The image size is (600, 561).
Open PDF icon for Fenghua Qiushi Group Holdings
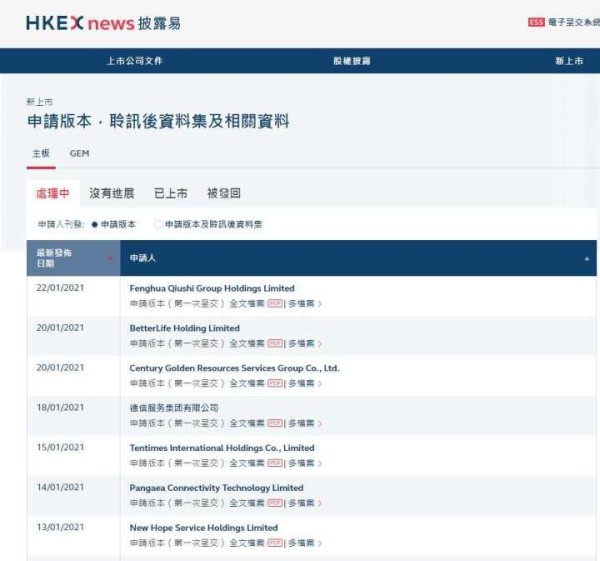[x=274, y=303]
